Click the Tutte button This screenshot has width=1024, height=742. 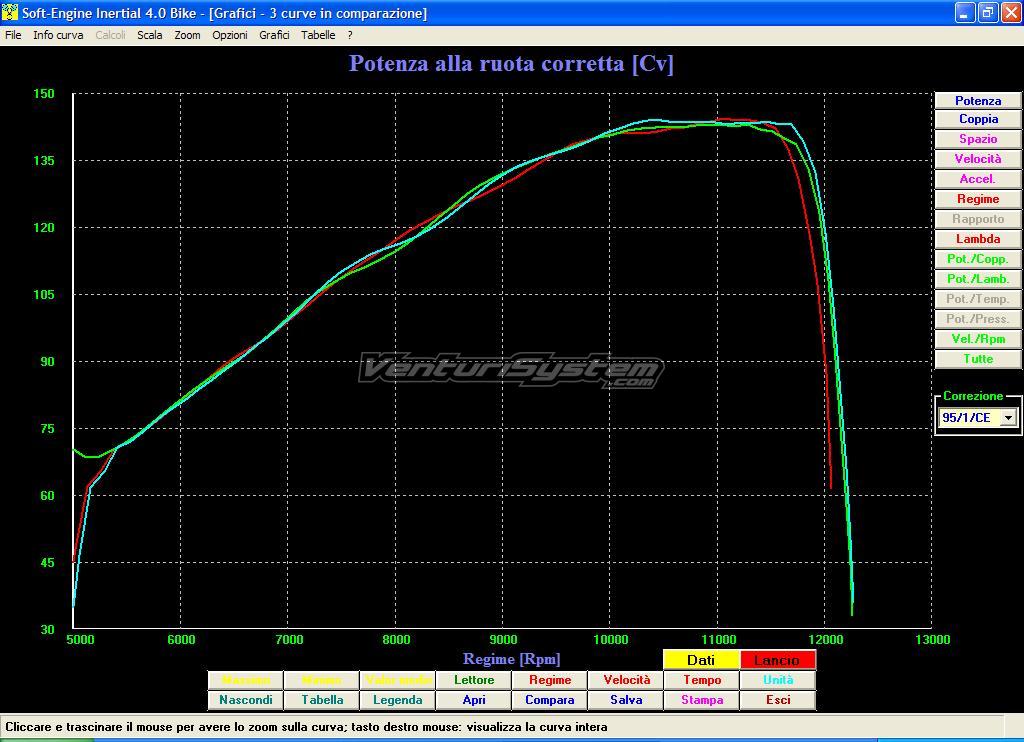(x=978, y=359)
